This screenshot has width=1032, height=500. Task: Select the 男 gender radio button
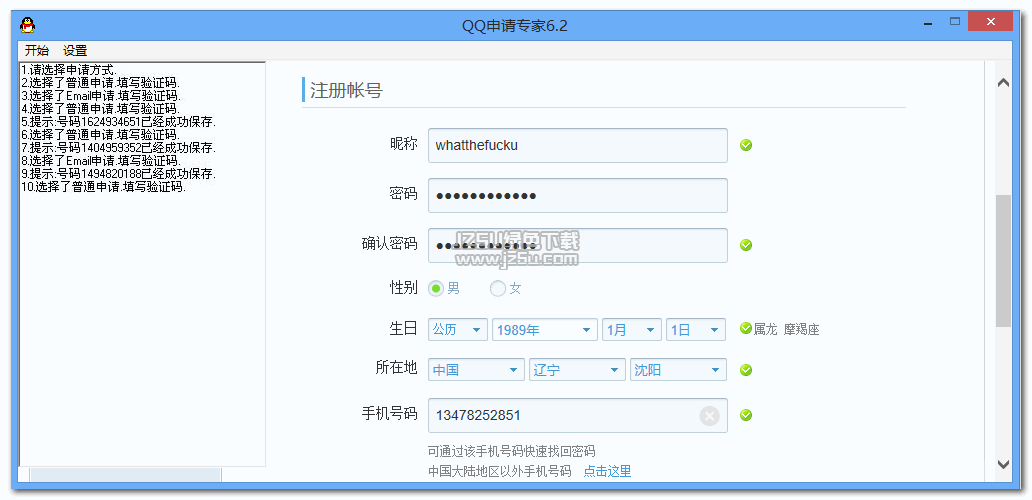(x=436, y=288)
